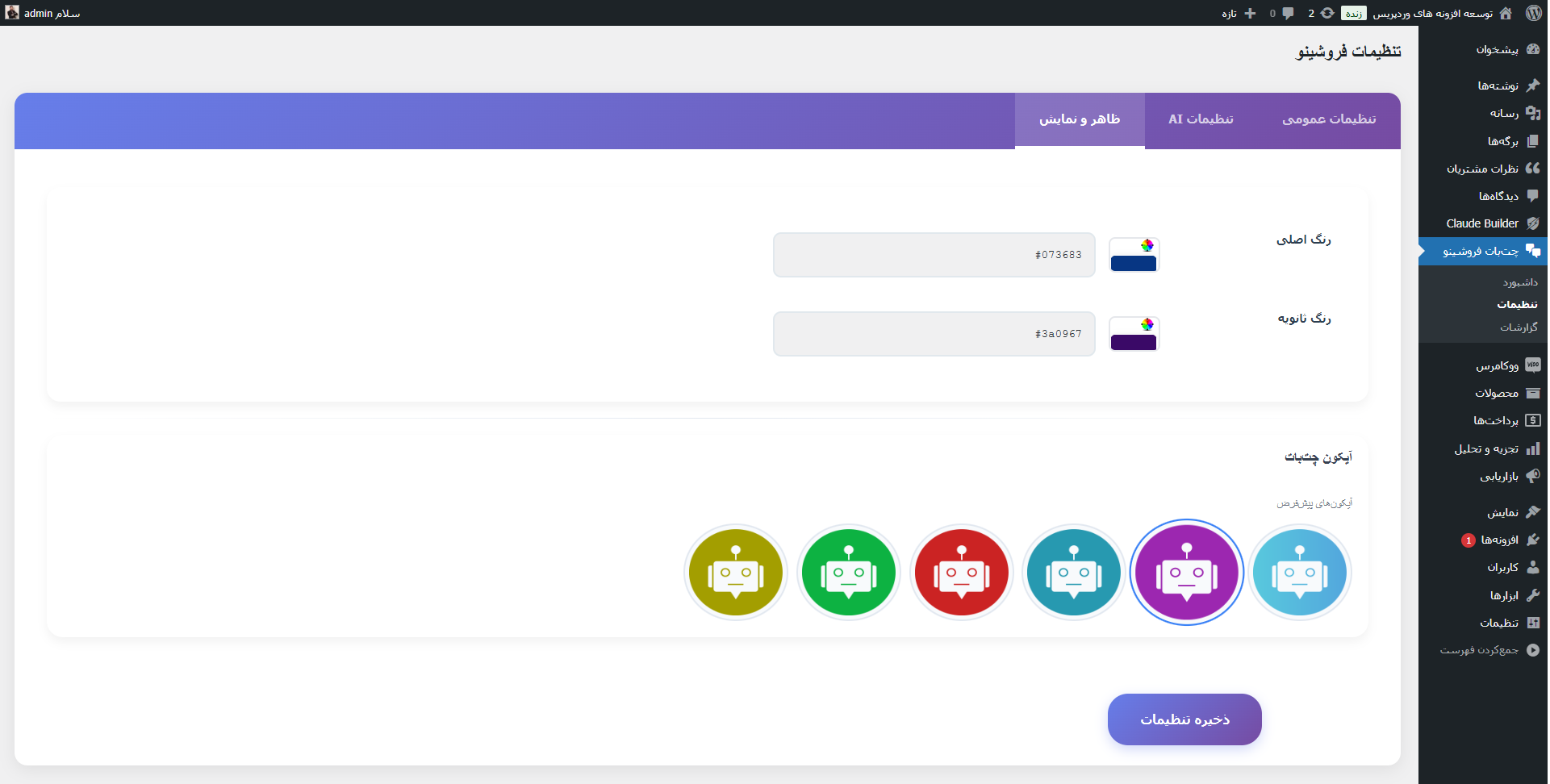Image resolution: width=1550 pixels, height=784 pixels.
Task: Open the داشبورد submenu item
Action: tap(1520, 282)
